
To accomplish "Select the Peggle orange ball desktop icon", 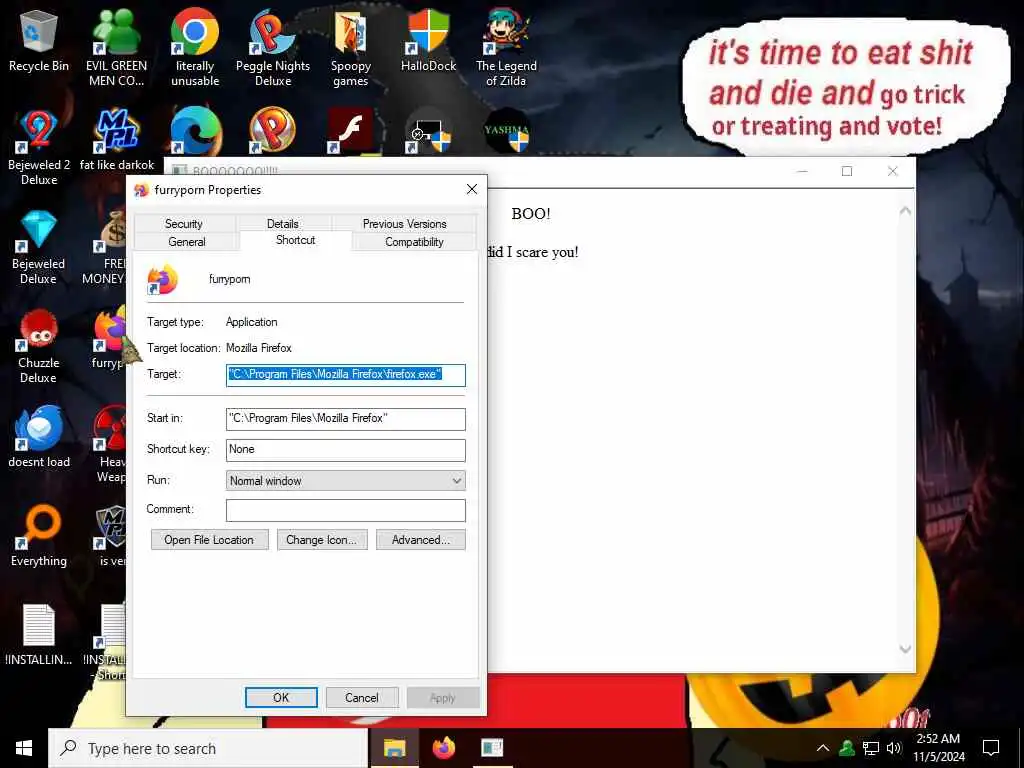I will pyautogui.click(x=273, y=131).
